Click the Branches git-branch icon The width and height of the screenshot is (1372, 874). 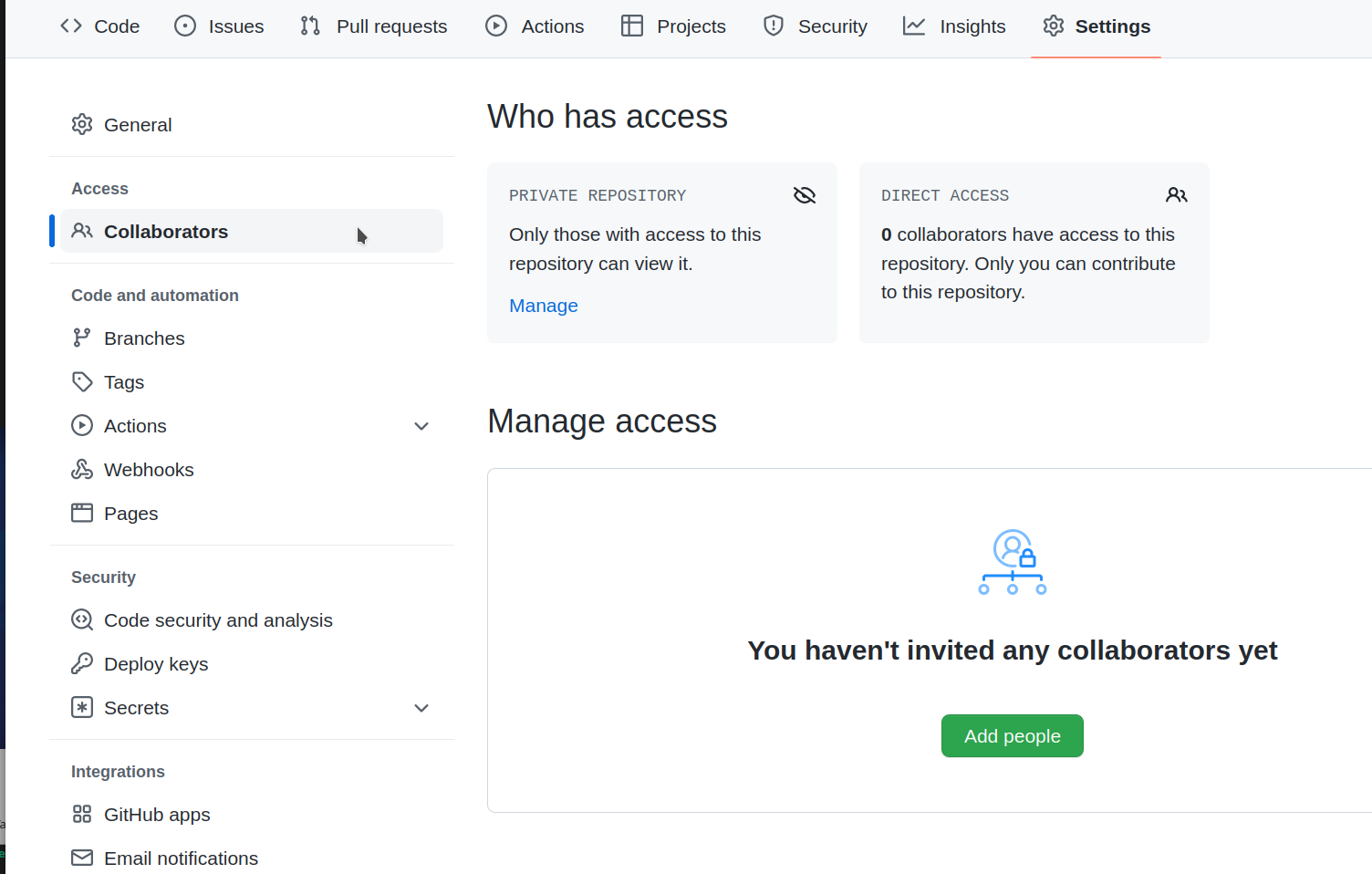coord(82,338)
